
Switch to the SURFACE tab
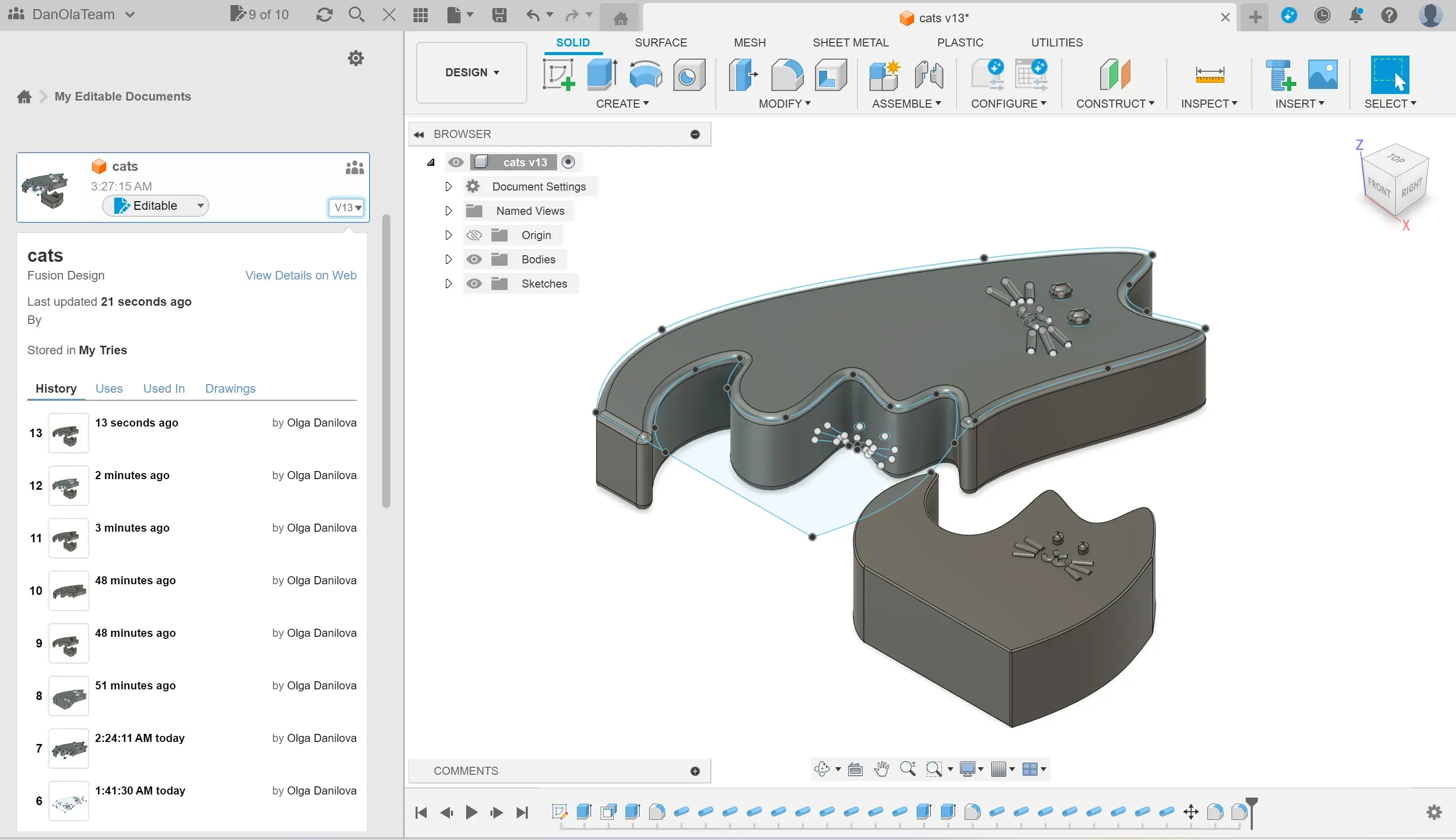660,42
